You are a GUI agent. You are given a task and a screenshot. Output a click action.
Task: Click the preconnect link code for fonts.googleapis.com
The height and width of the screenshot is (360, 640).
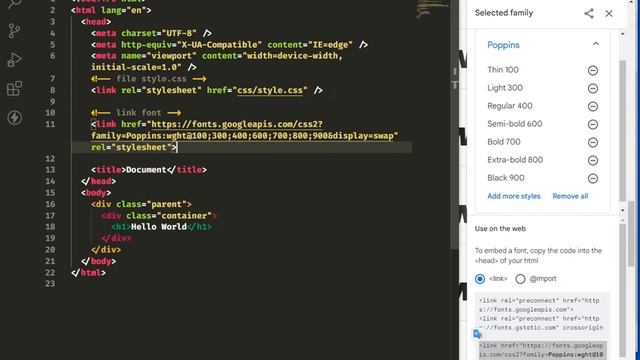click(539, 305)
